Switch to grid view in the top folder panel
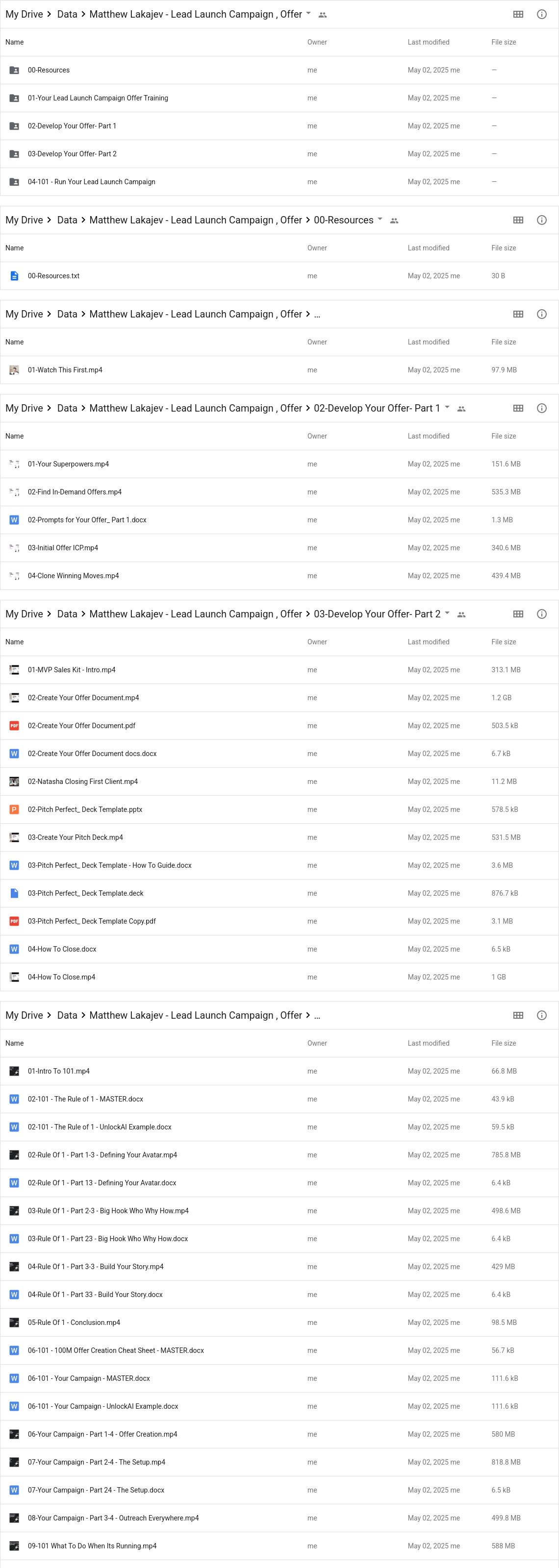 (518, 14)
